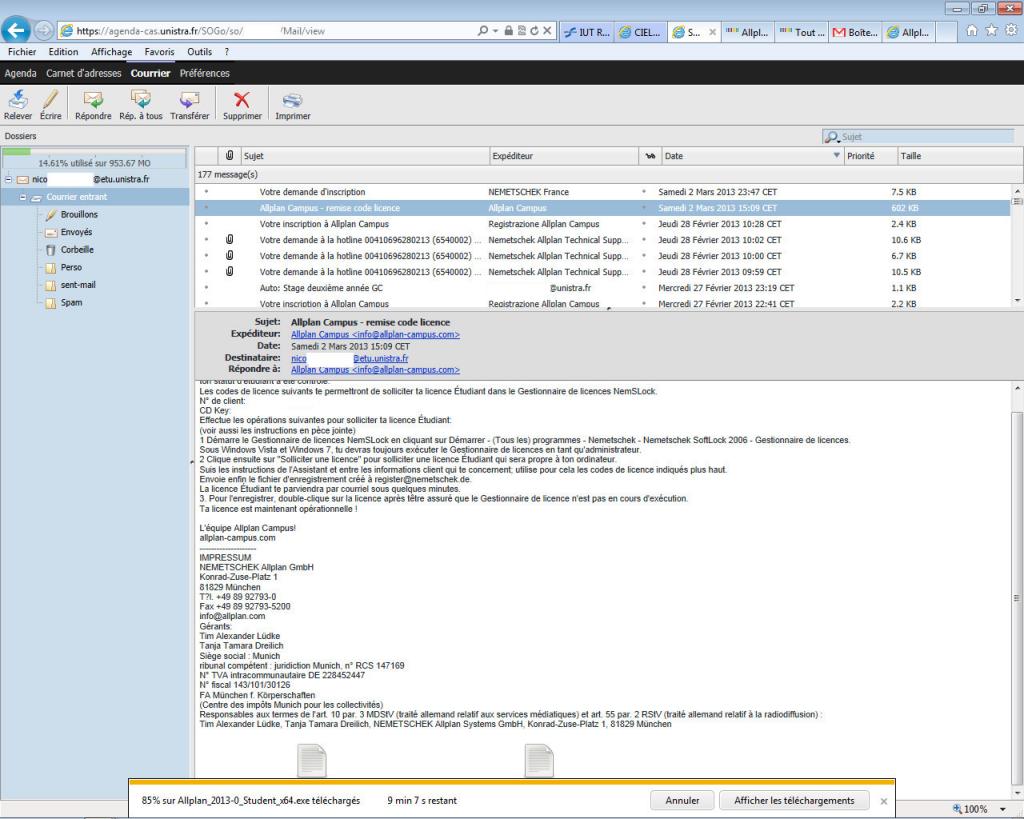Image resolution: width=1024 pixels, height=819 pixels.
Task: Close the download notification bar
Action: click(x=884, y=801)
